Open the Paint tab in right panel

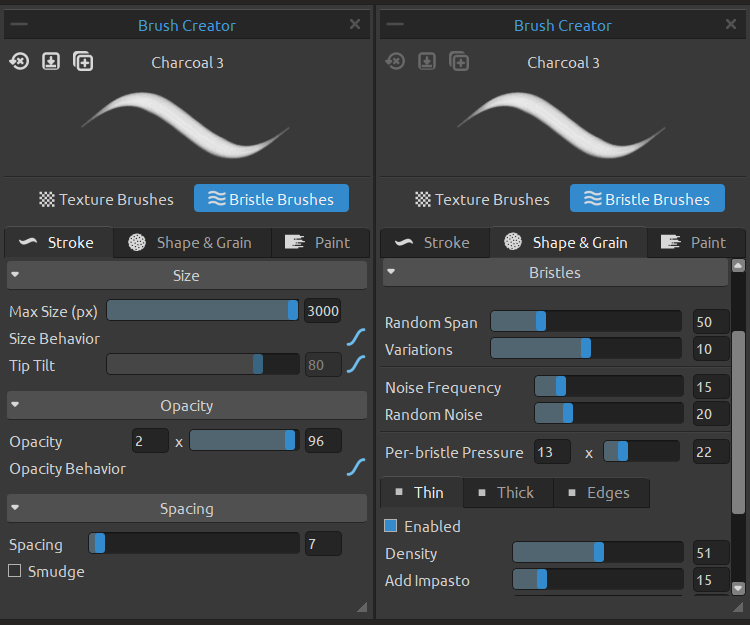(x=696, y=242)
